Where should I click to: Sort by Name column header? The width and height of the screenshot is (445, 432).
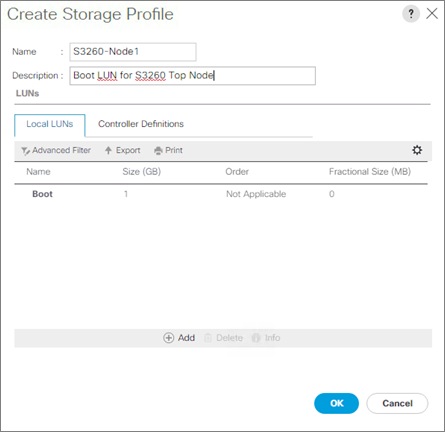coord(38,172)
